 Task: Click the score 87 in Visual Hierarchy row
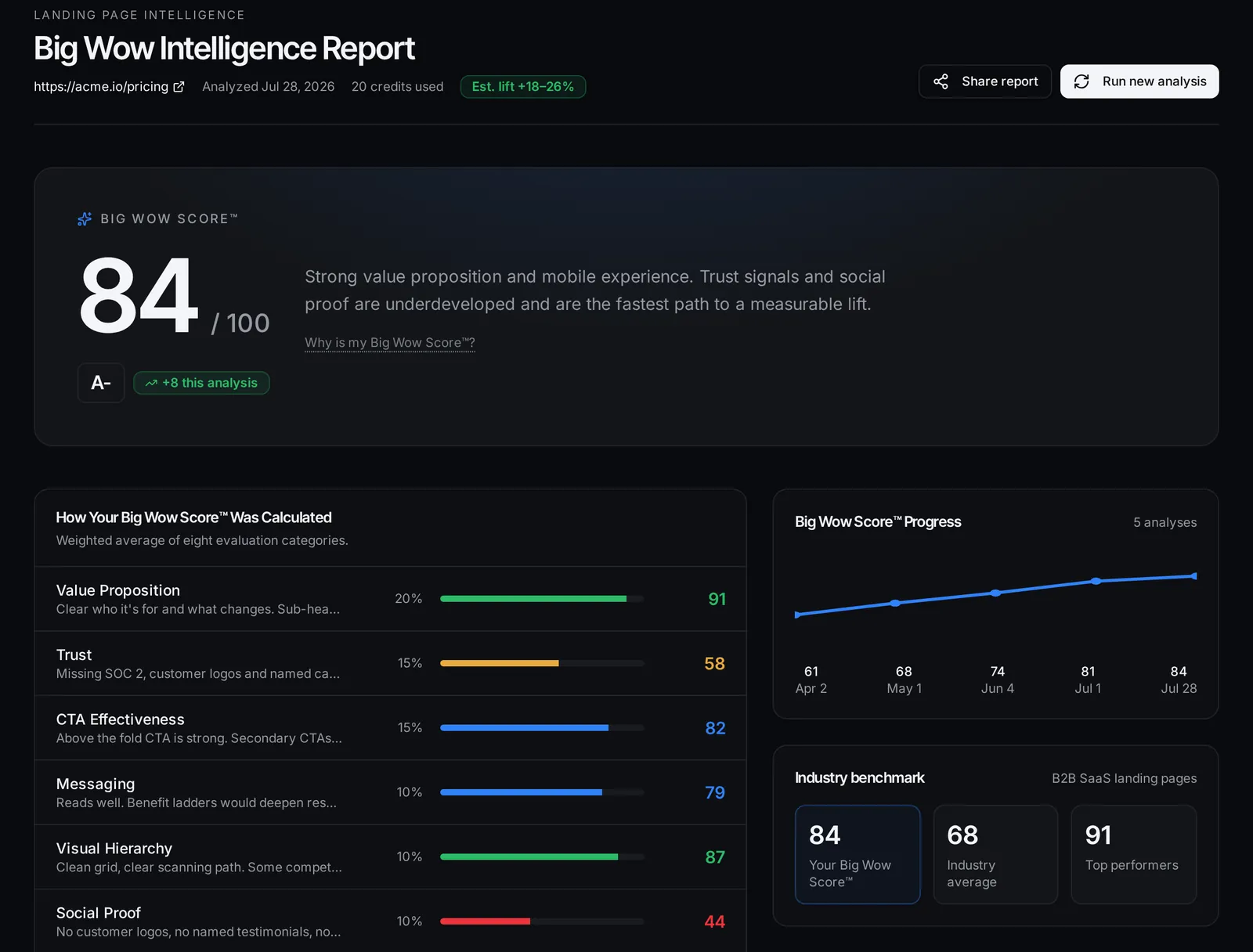(715, 857)
